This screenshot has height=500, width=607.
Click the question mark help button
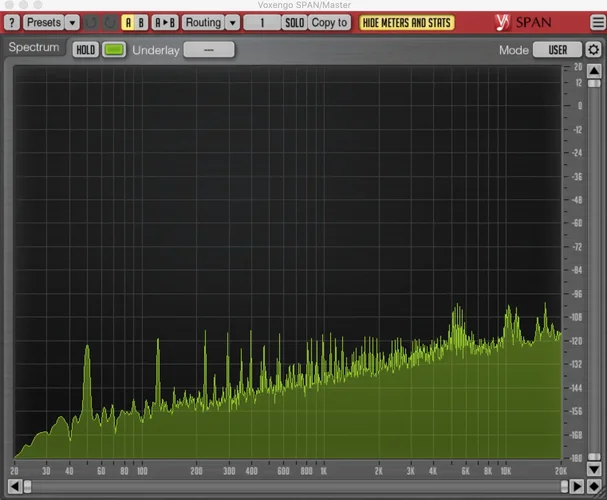point(12,22)
